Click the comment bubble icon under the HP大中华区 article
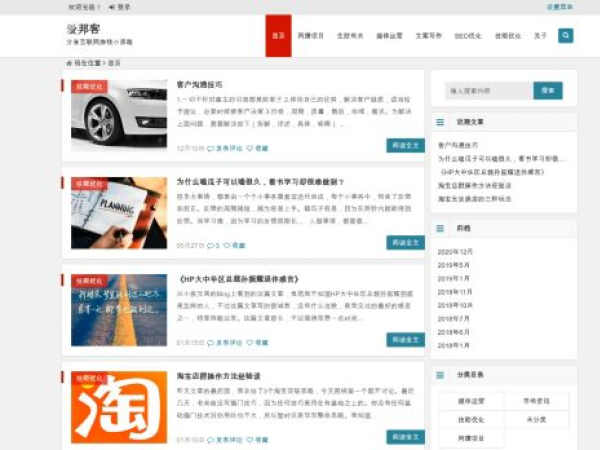Viewport: 600px width, 450px height. click(x=210, y=342)
